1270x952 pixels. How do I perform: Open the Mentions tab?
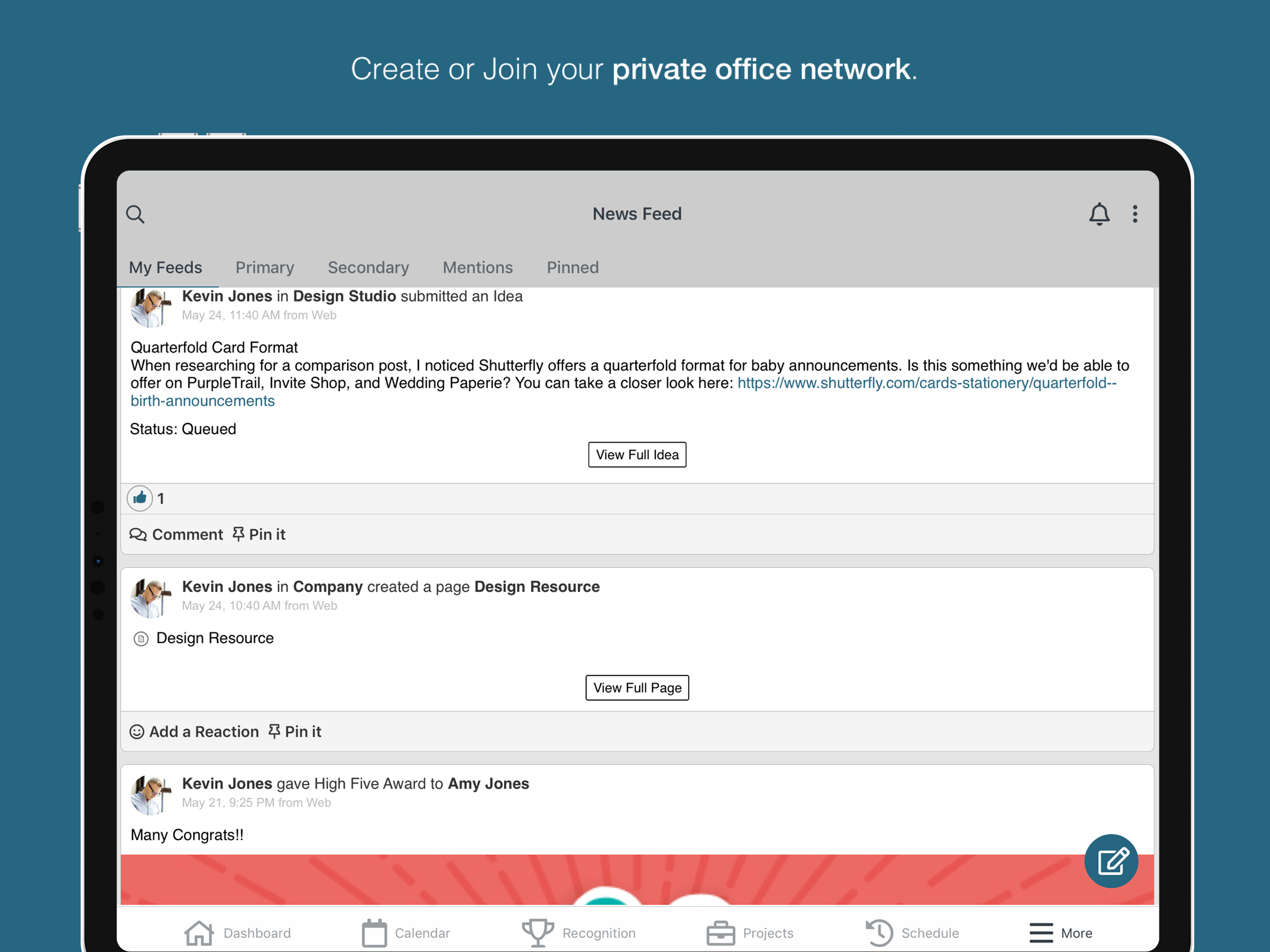478,268
